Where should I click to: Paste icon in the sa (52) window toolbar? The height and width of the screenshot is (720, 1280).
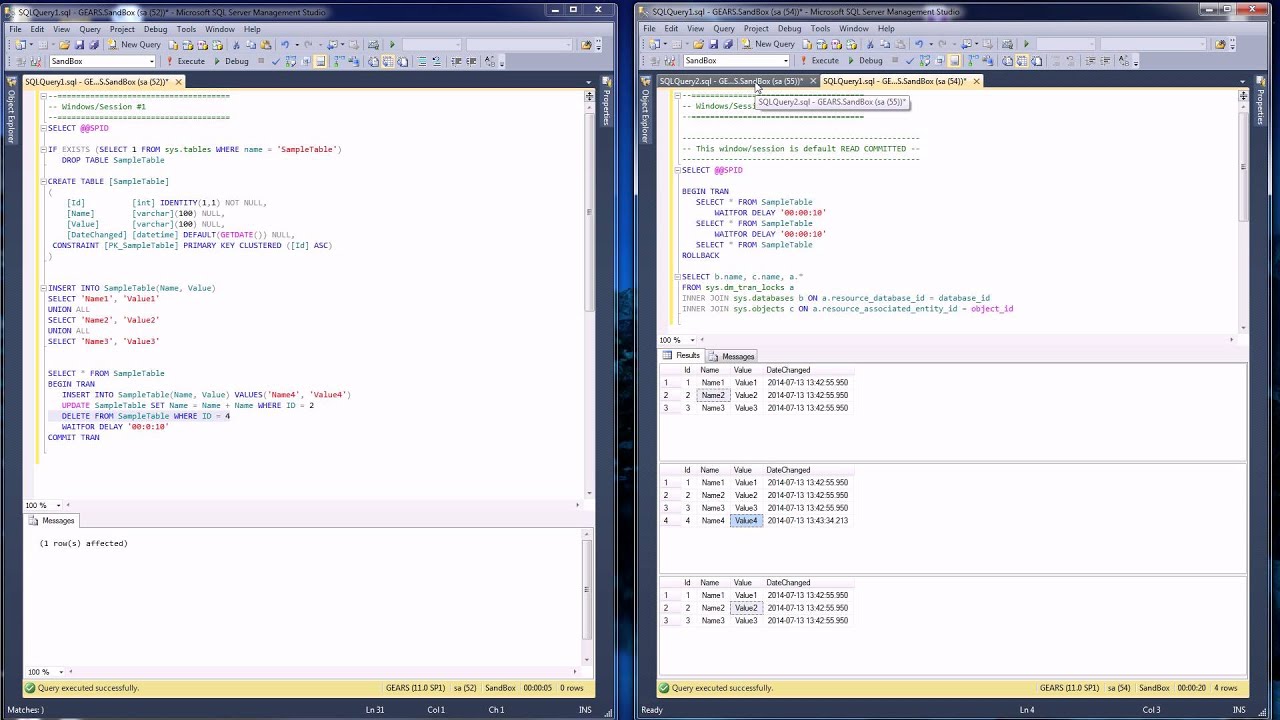266,44
